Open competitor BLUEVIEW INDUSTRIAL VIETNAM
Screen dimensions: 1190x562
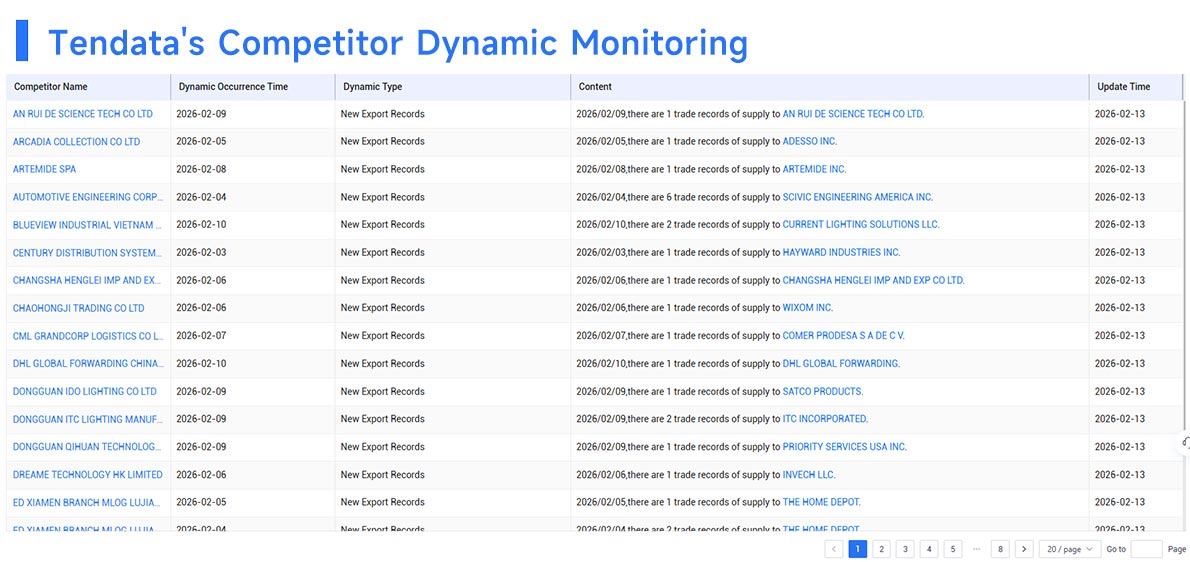coord(88,224)
